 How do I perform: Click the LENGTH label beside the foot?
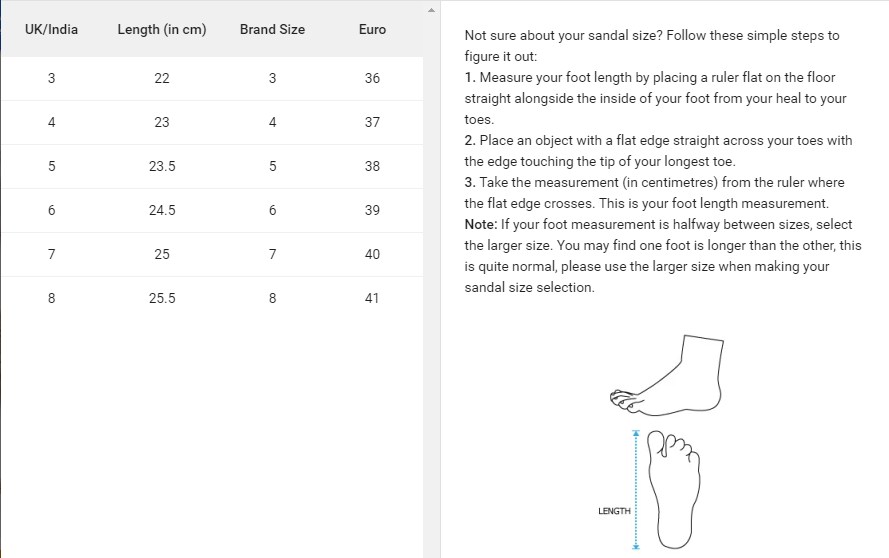(614, 511)
